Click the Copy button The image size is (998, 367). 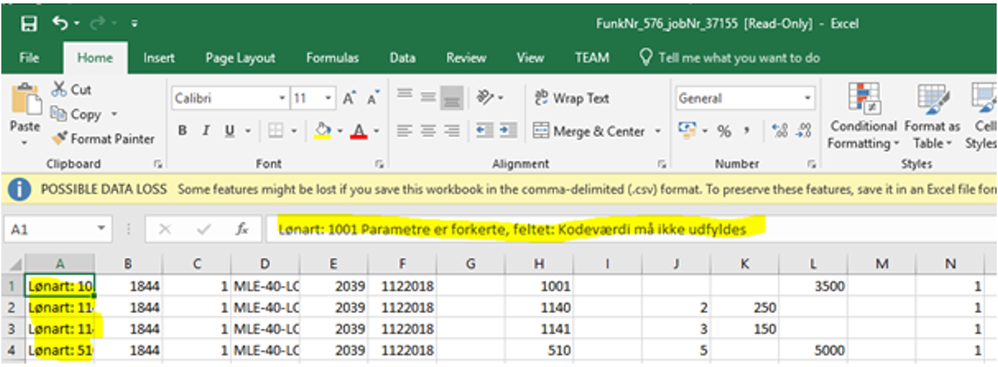[x=77, y=114]
